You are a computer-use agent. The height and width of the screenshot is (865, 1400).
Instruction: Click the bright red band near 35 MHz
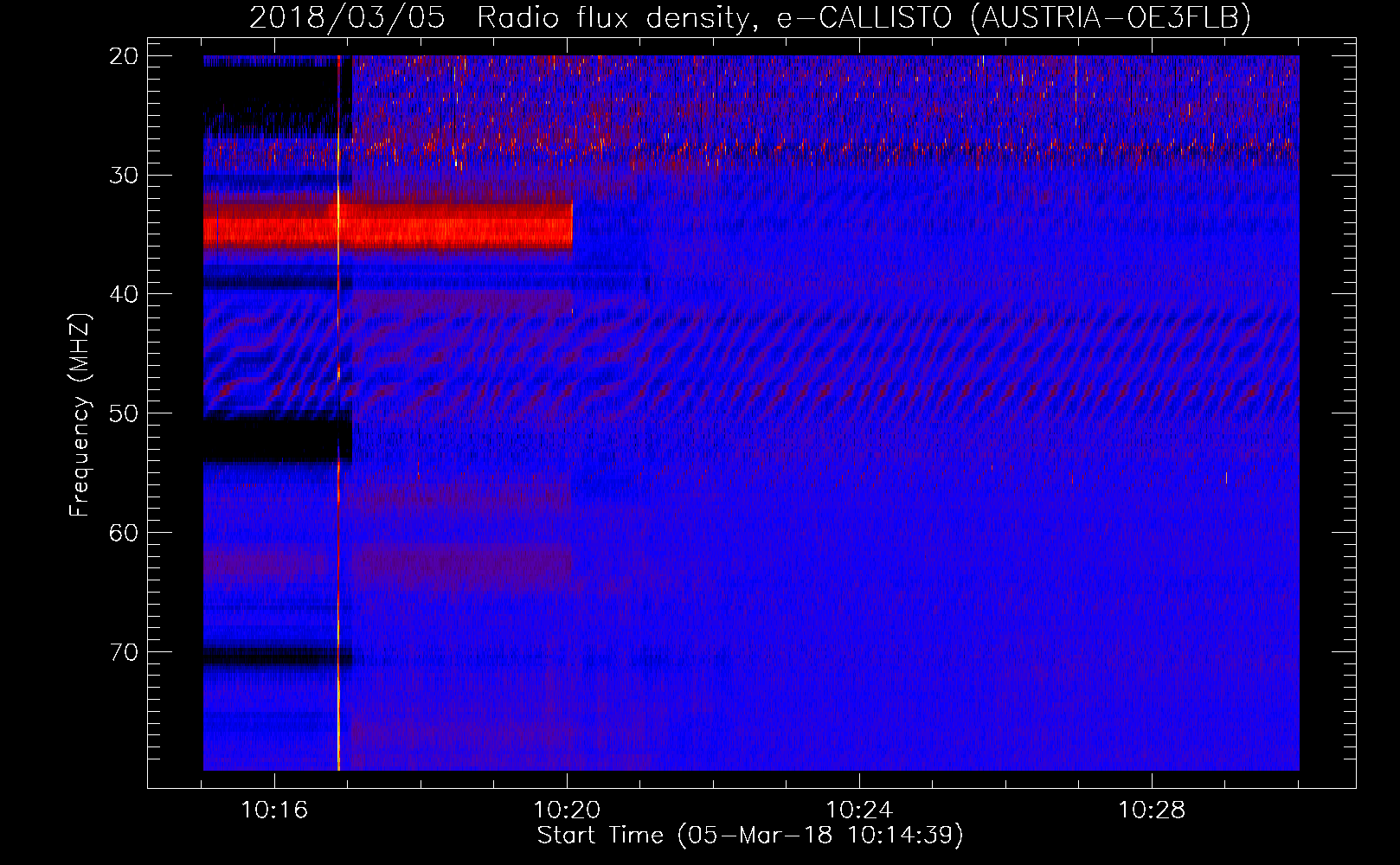(x=388, y=227)
